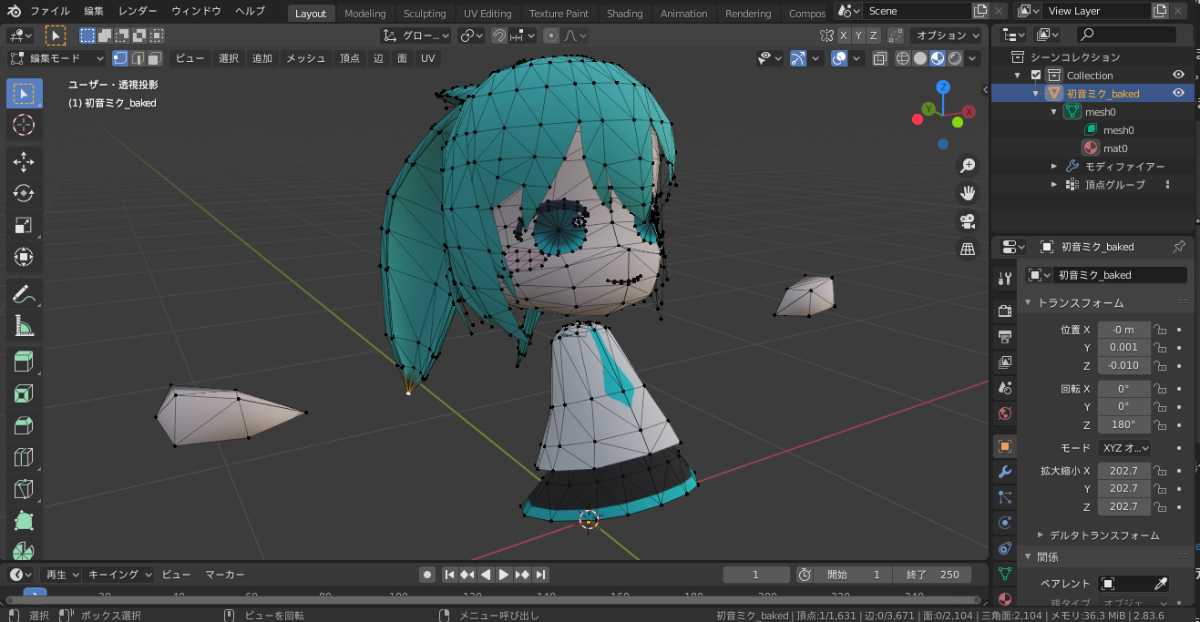Hide 初音ミク_baked with eye icon
Viewport: 1200px width, 622px height.
(x=1178, y=93)
